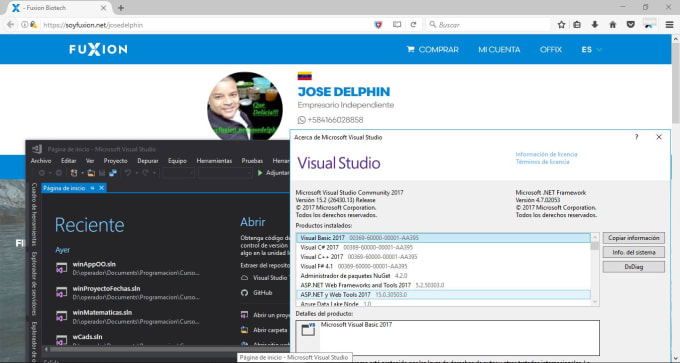Click Redo icon in Visual Studio toolbar
The height and width of the screenshot is (363, 680).
click(x=145, y=173)
